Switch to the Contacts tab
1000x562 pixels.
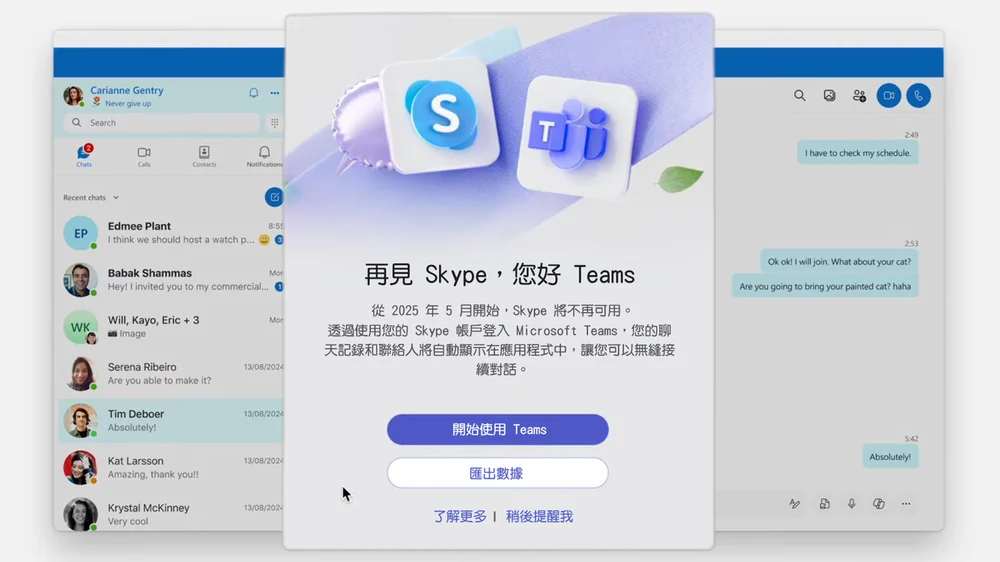pyautogui.click(x=204, y=156)
